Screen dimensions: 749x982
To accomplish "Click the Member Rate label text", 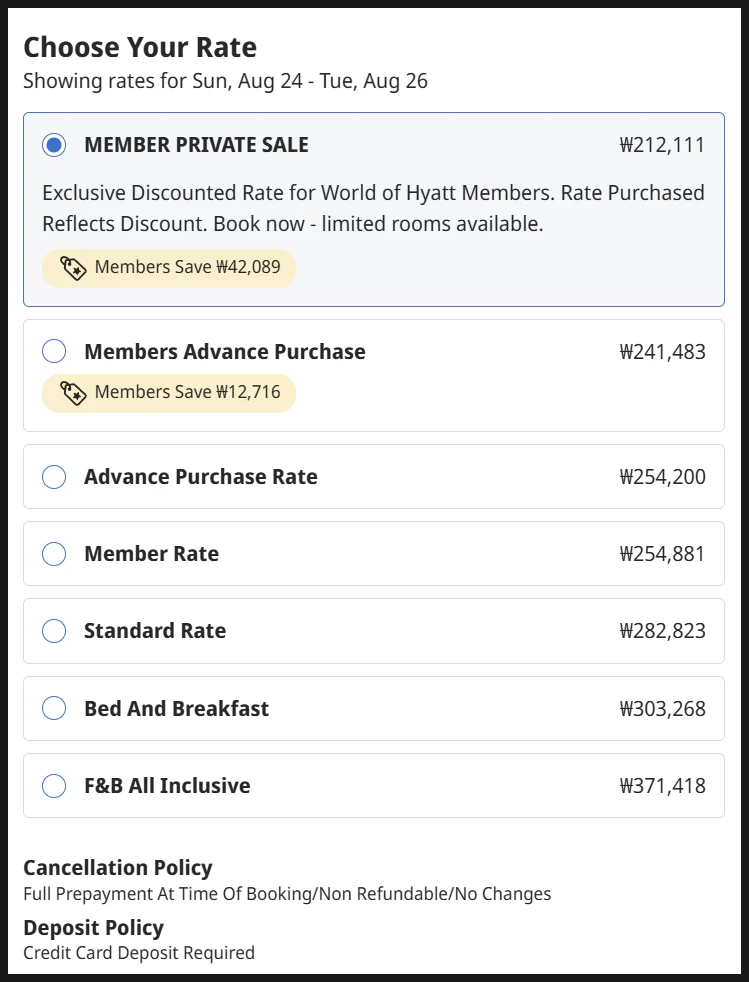I will [x=152, y=554].
